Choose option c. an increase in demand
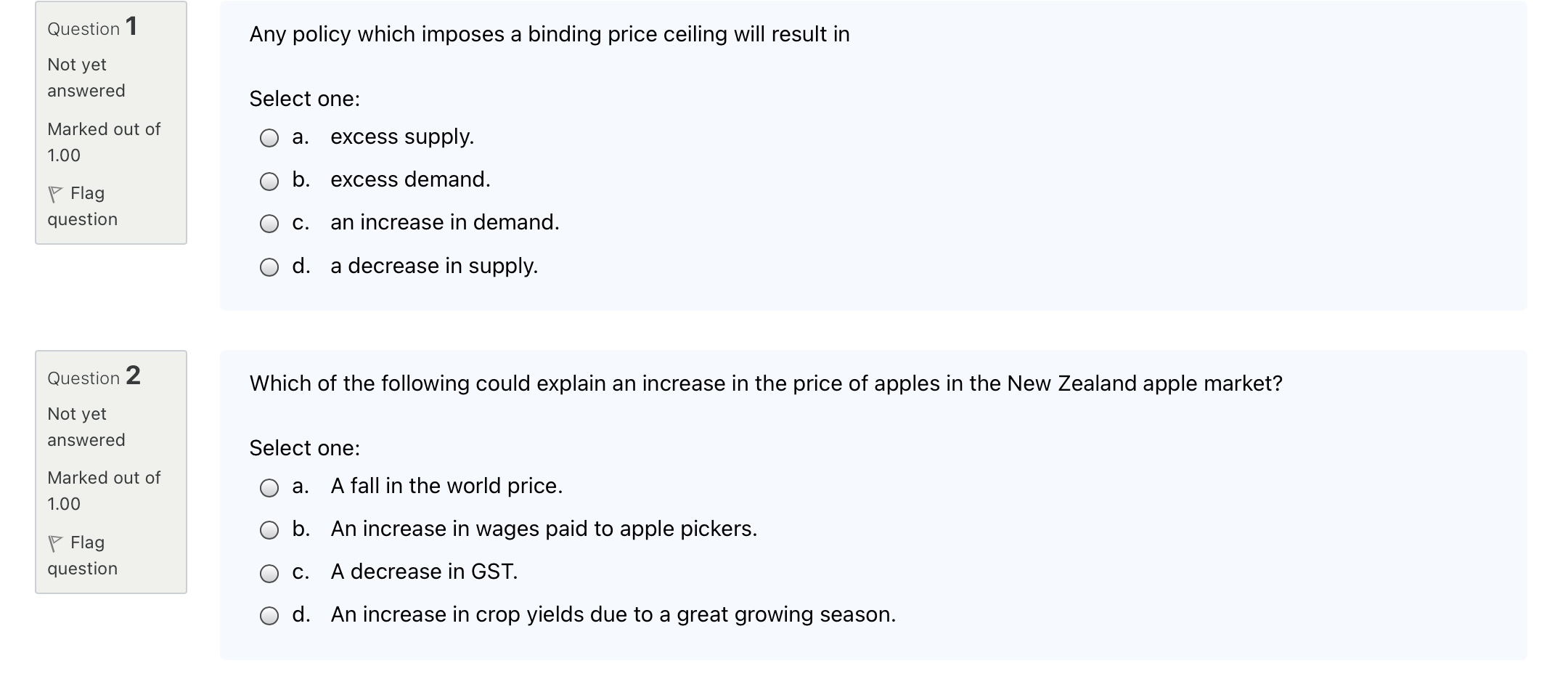 (269, 224)
